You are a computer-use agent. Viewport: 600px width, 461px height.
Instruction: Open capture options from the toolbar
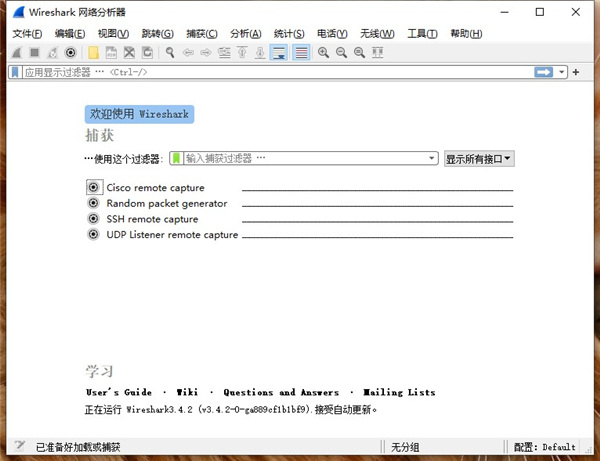pos(71,52)
